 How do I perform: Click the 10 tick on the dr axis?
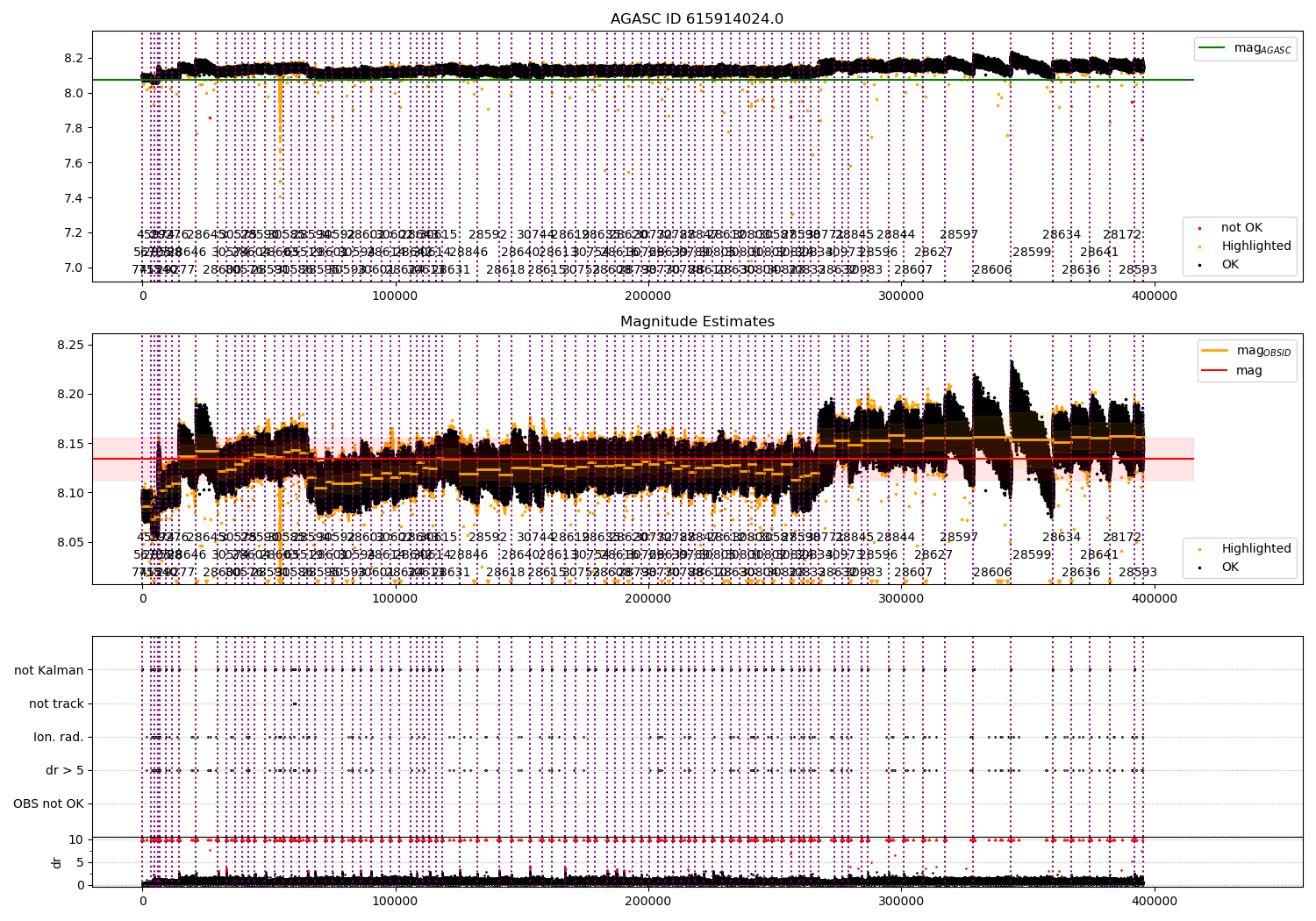click(76, 839)
